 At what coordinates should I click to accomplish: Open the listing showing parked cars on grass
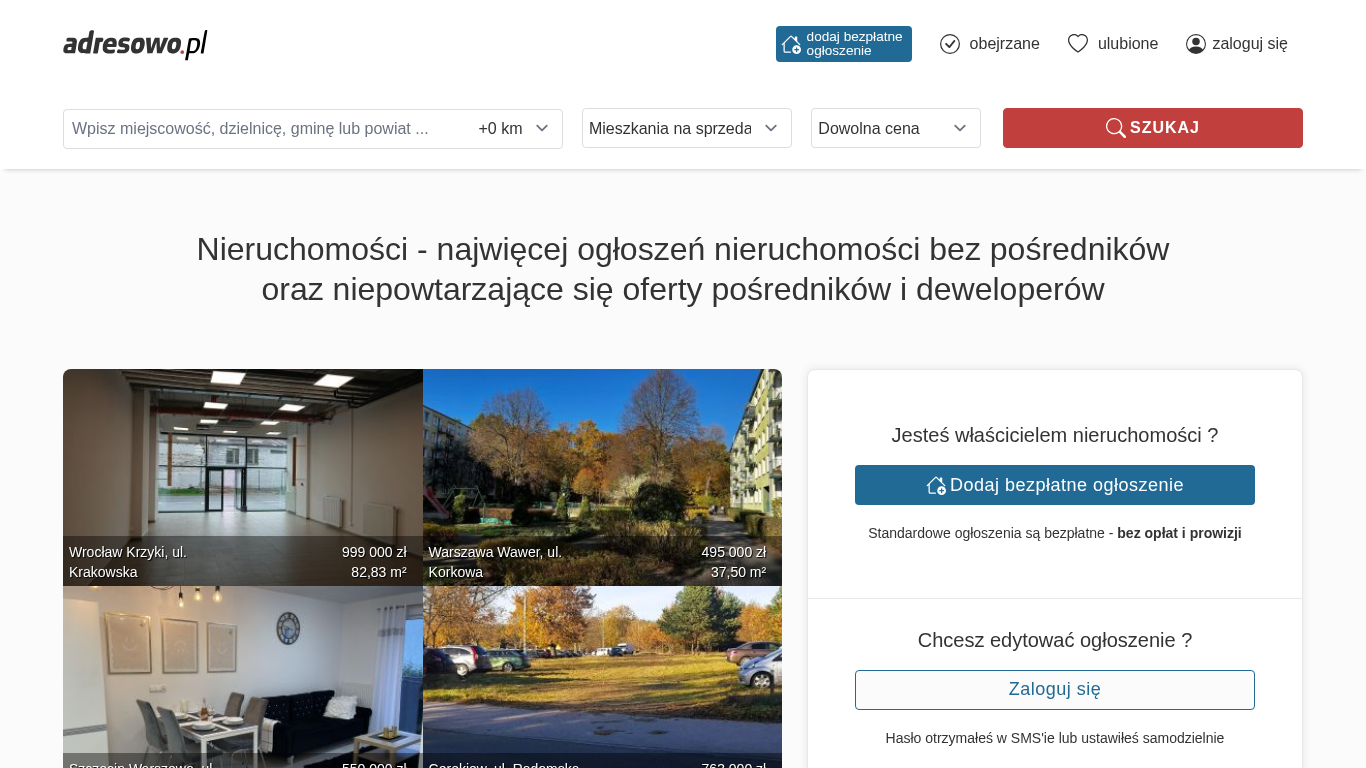[x=602, y=670]
